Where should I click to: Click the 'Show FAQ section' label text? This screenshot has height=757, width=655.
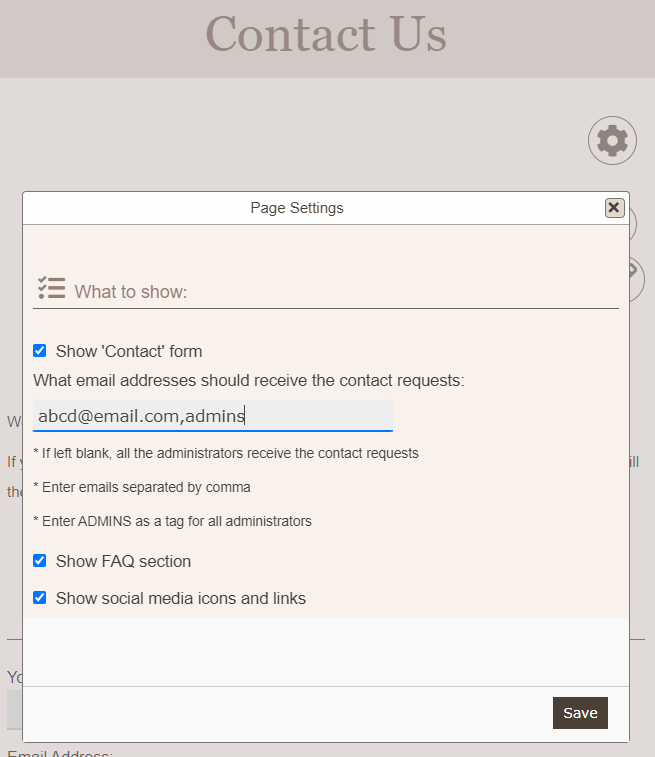pyautogui.click(x=123, y=562)
